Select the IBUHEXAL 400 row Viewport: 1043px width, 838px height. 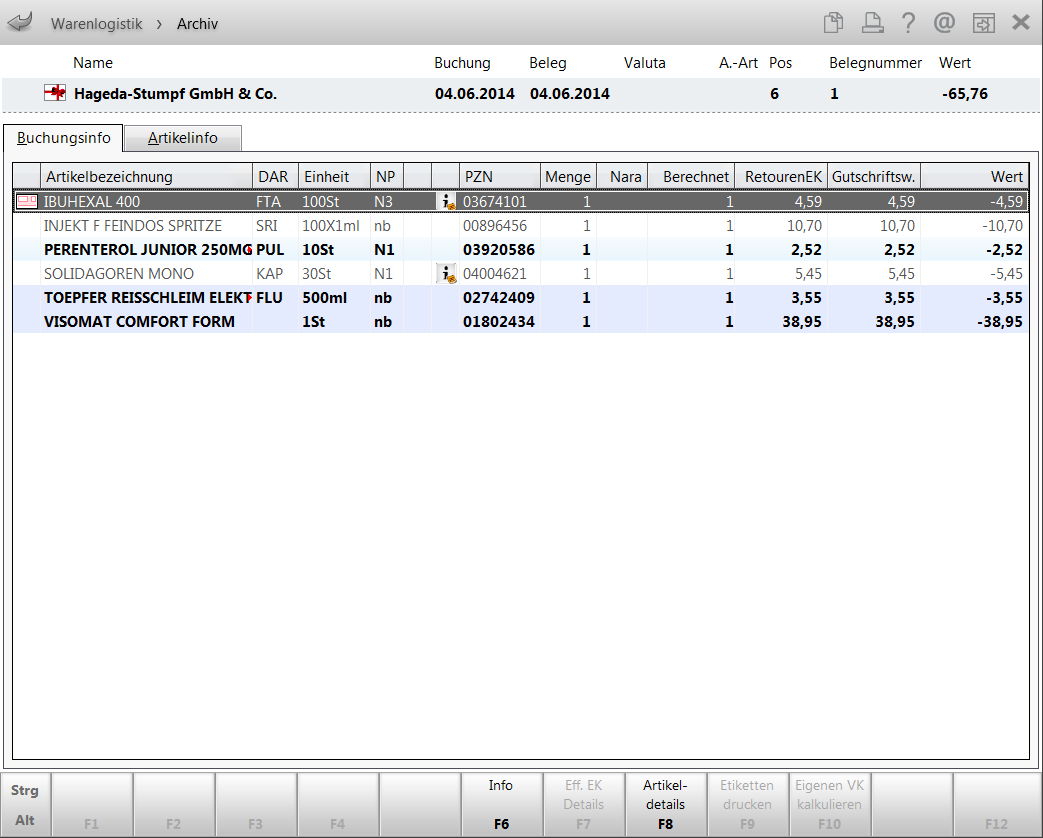coord(521,202)
